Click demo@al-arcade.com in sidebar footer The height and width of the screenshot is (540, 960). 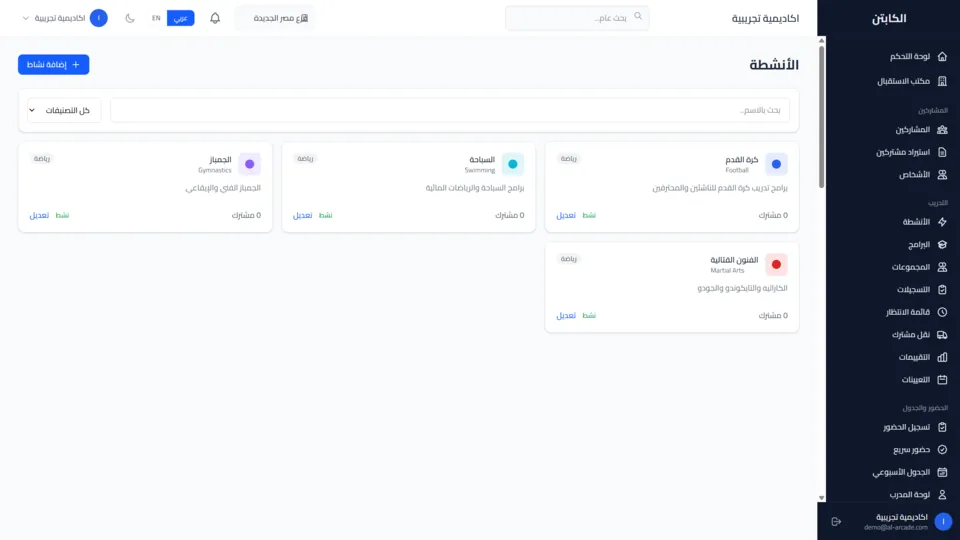(x=896, y=527)
